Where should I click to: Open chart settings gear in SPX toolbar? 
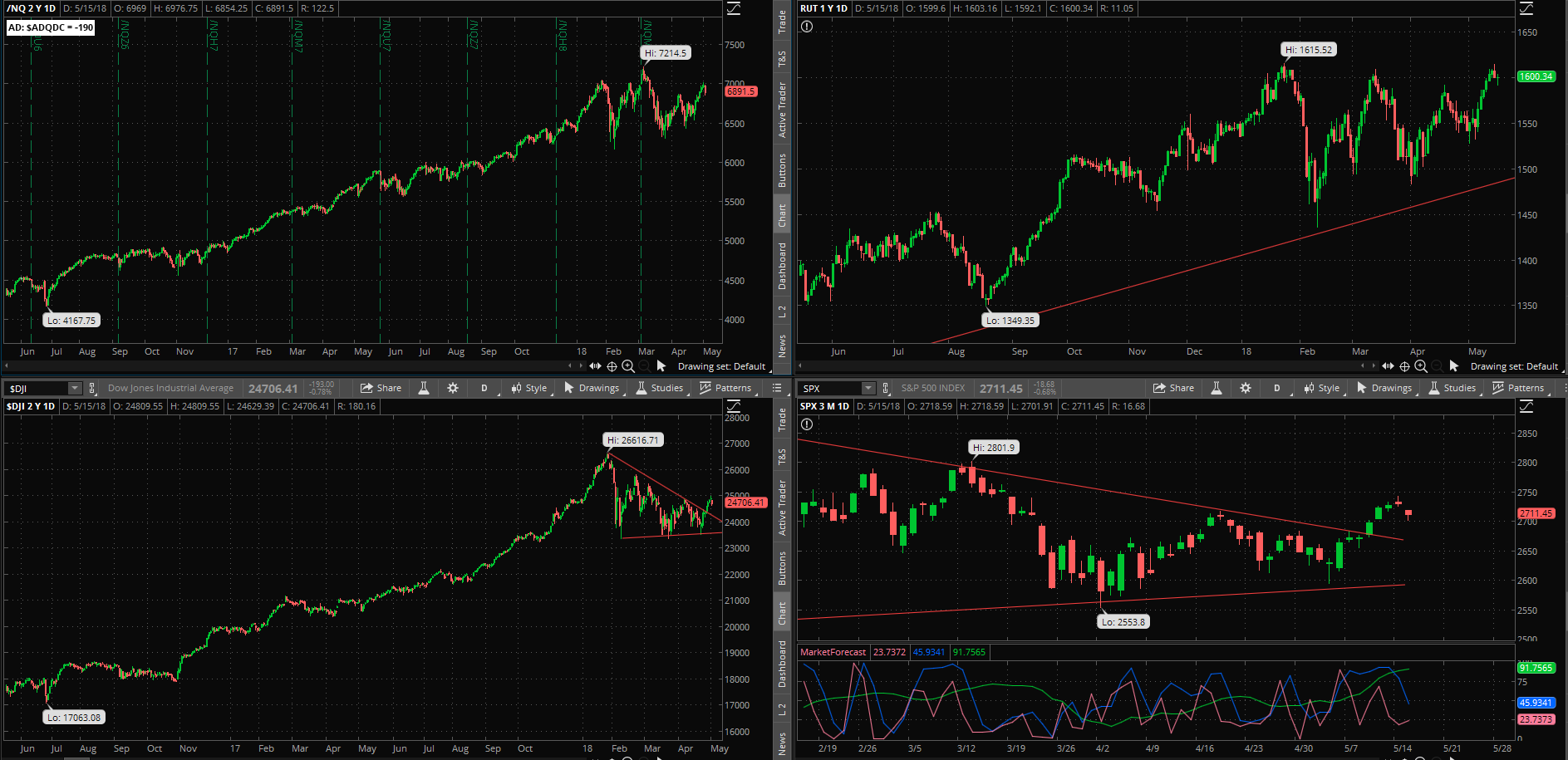click(x=1246, y=388)
